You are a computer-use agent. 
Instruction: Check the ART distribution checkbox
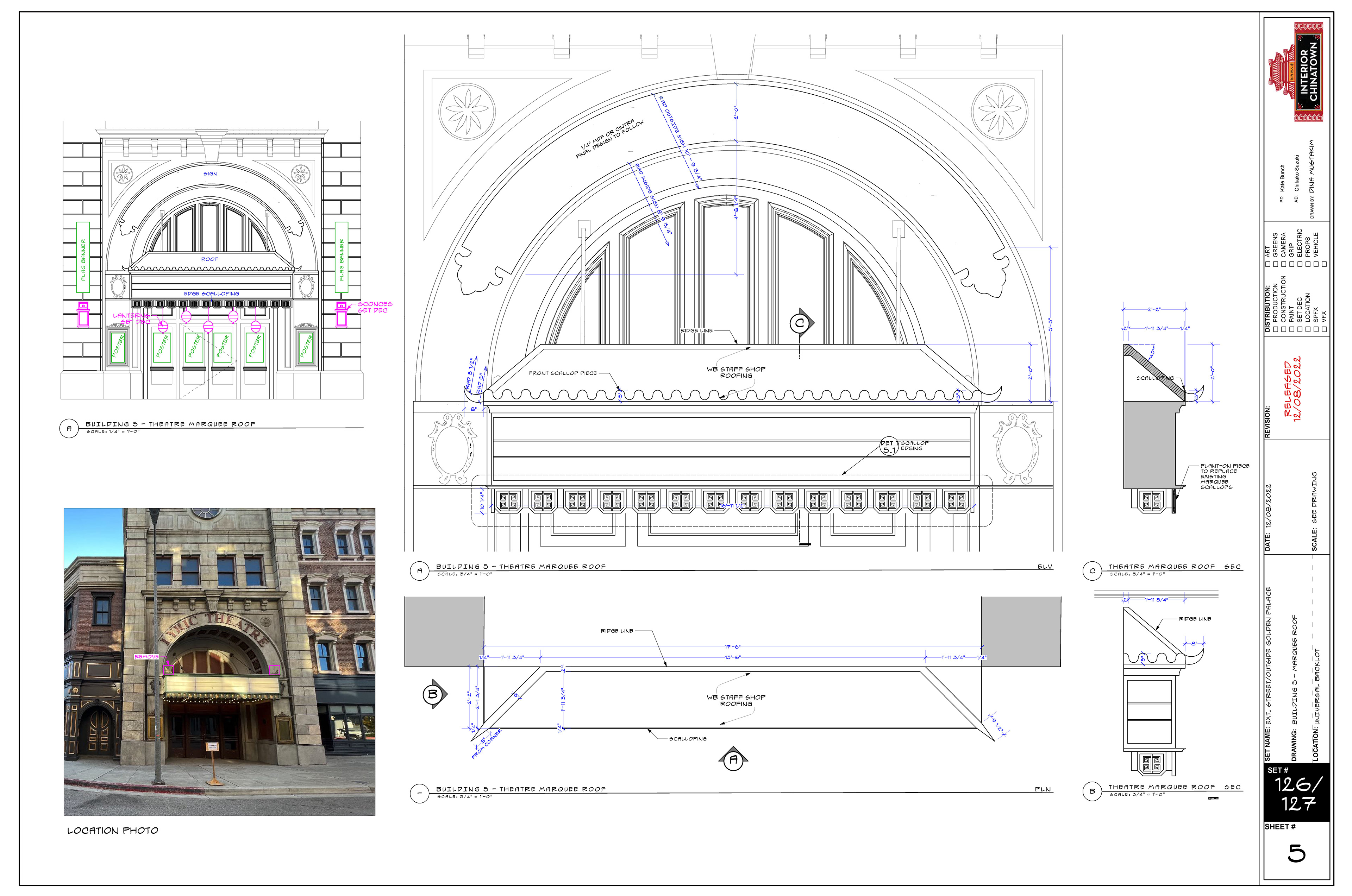pyautogui.click(x=1268, y=265)
